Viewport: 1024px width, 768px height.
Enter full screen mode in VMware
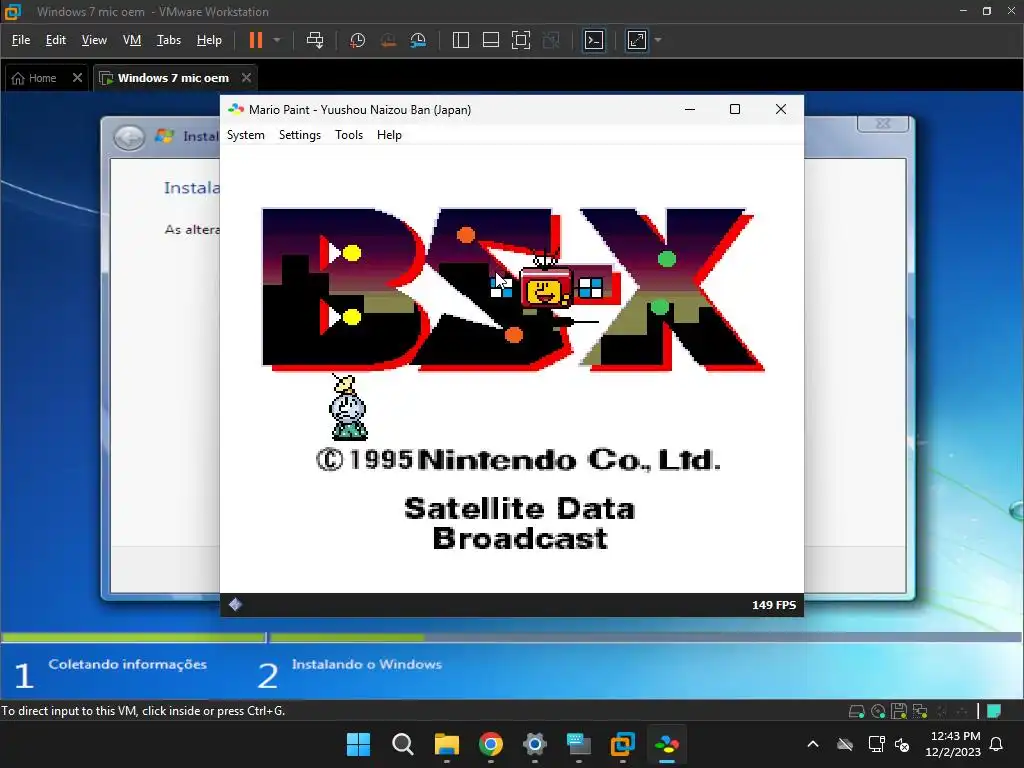coord(520,40)
